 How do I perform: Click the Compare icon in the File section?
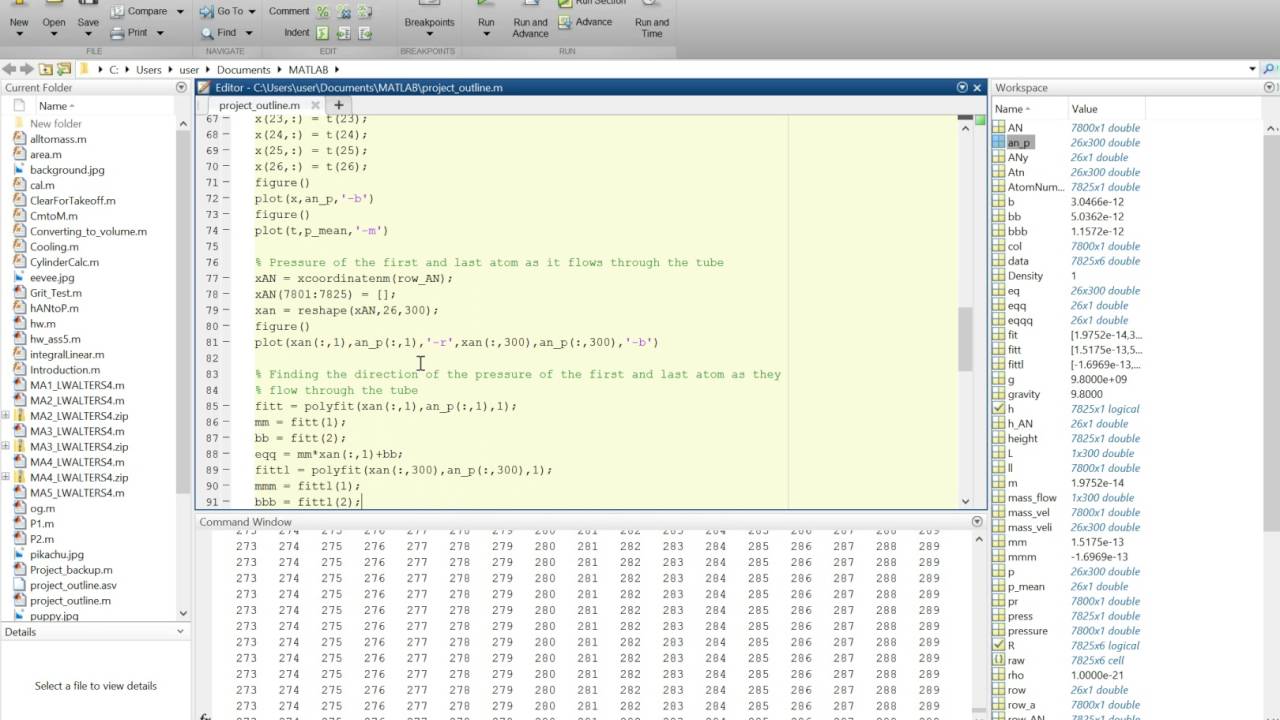[x=117, y=12]
